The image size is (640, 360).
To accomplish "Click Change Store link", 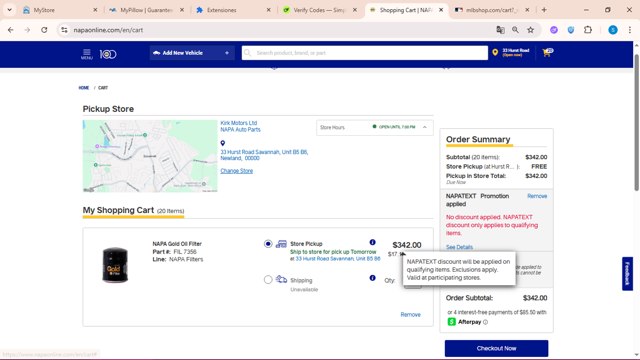I will (237, 171).
